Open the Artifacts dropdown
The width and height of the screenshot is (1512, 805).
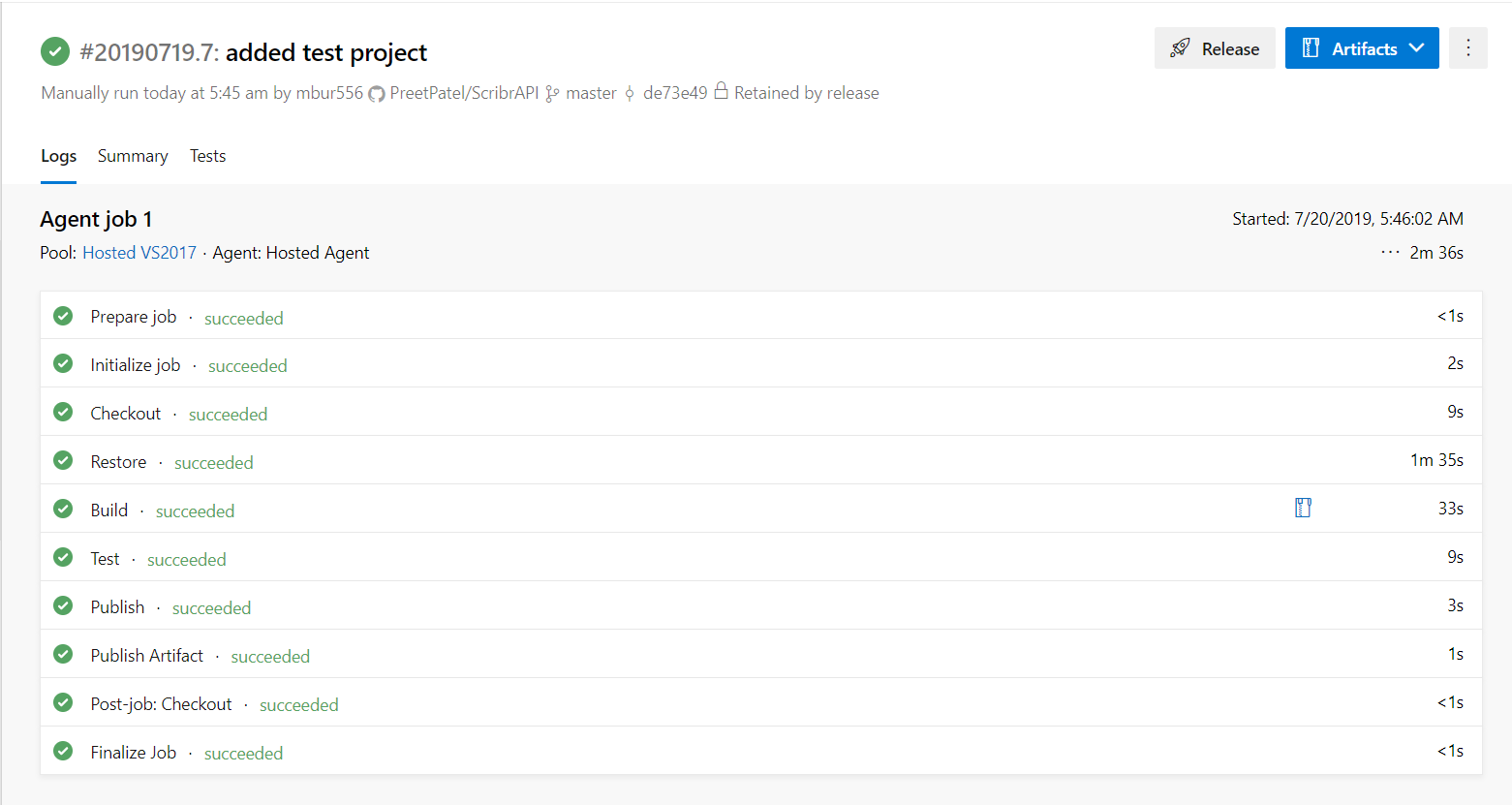click(1362, 48)
